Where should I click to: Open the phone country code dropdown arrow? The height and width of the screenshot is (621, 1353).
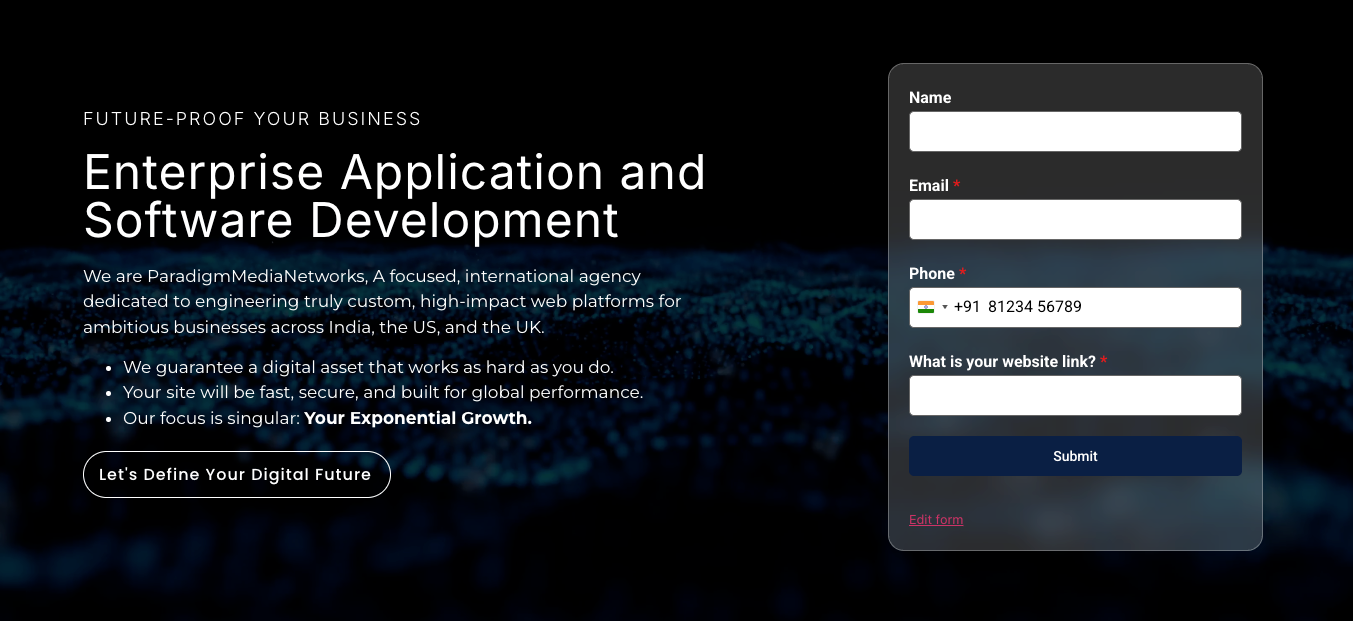point(945,307)
